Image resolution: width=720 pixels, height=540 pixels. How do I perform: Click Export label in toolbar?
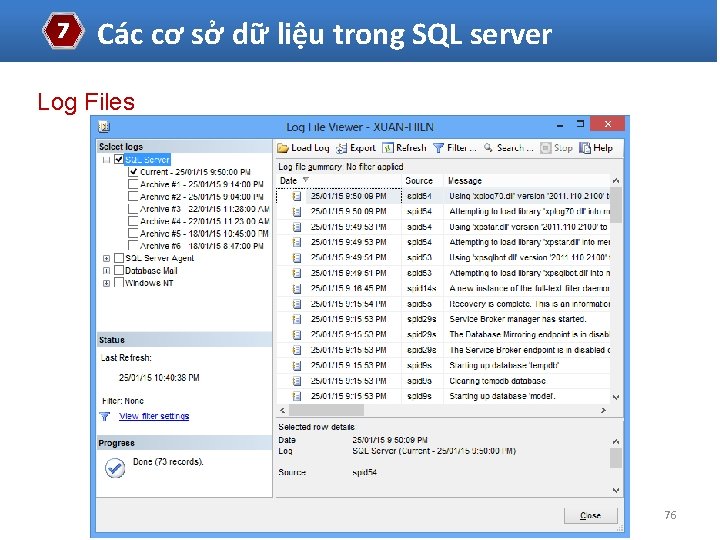coord(363,148)
